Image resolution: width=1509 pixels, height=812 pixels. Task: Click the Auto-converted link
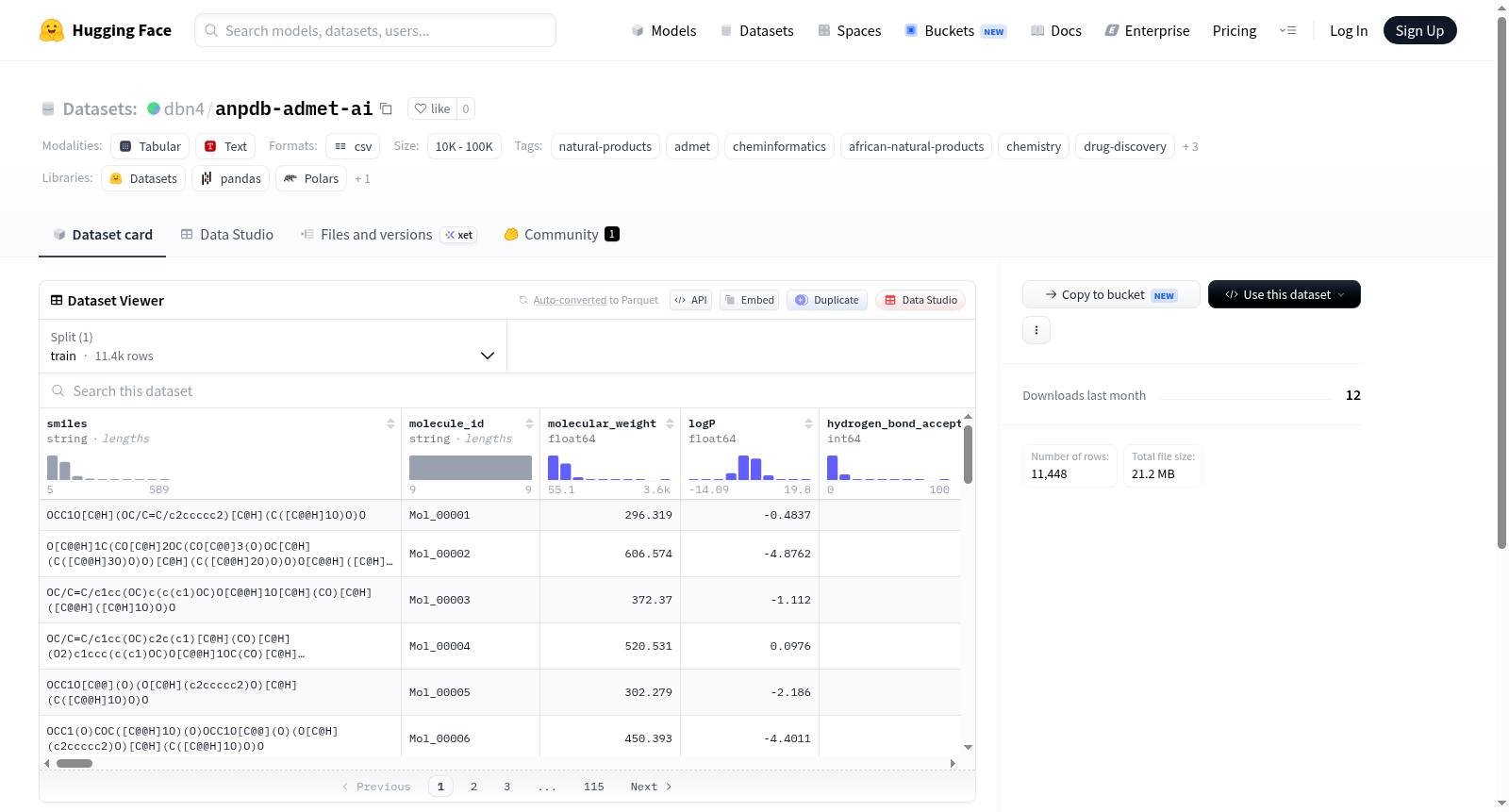[570, 300]
